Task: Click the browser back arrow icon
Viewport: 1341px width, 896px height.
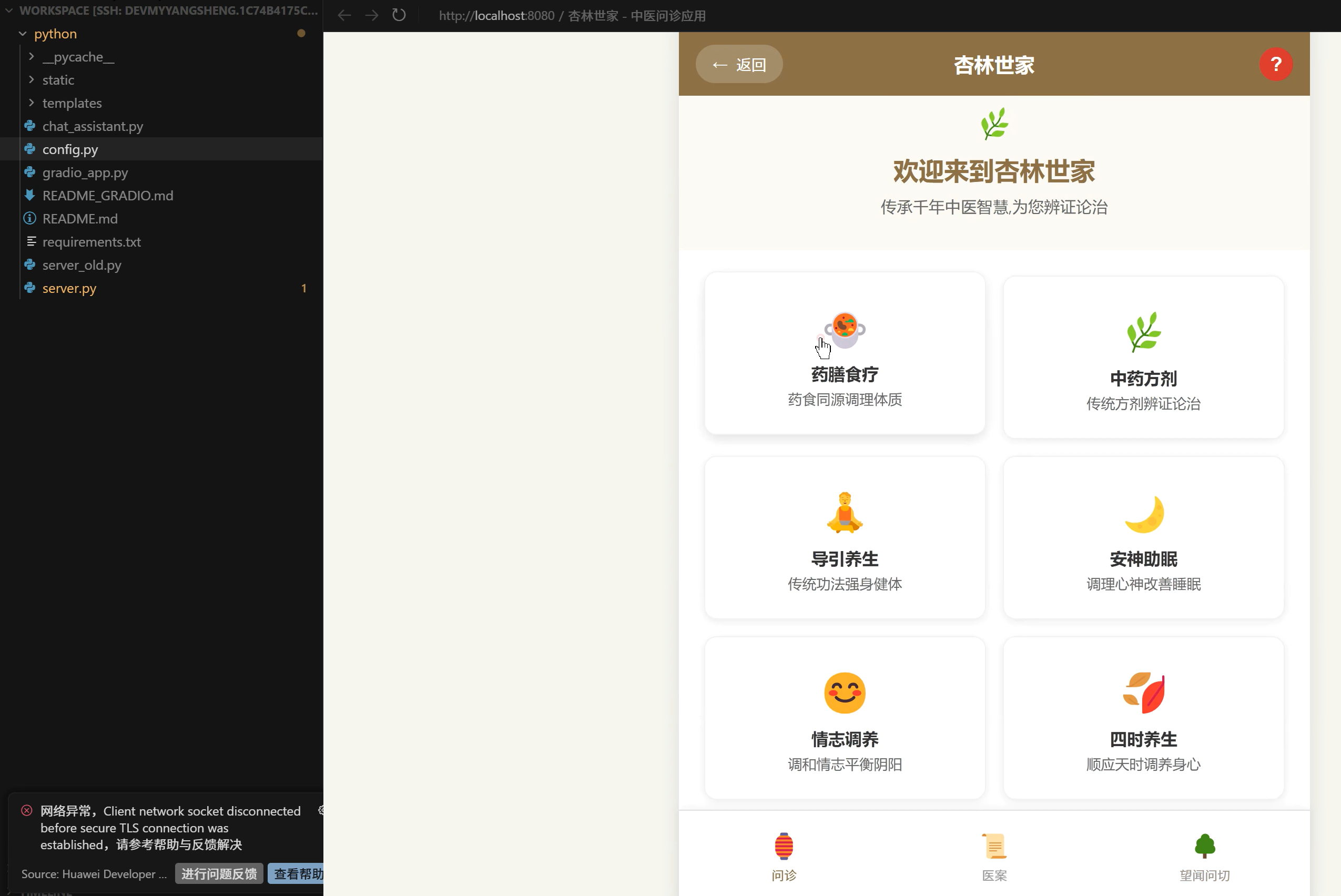Action: (344, 15)
